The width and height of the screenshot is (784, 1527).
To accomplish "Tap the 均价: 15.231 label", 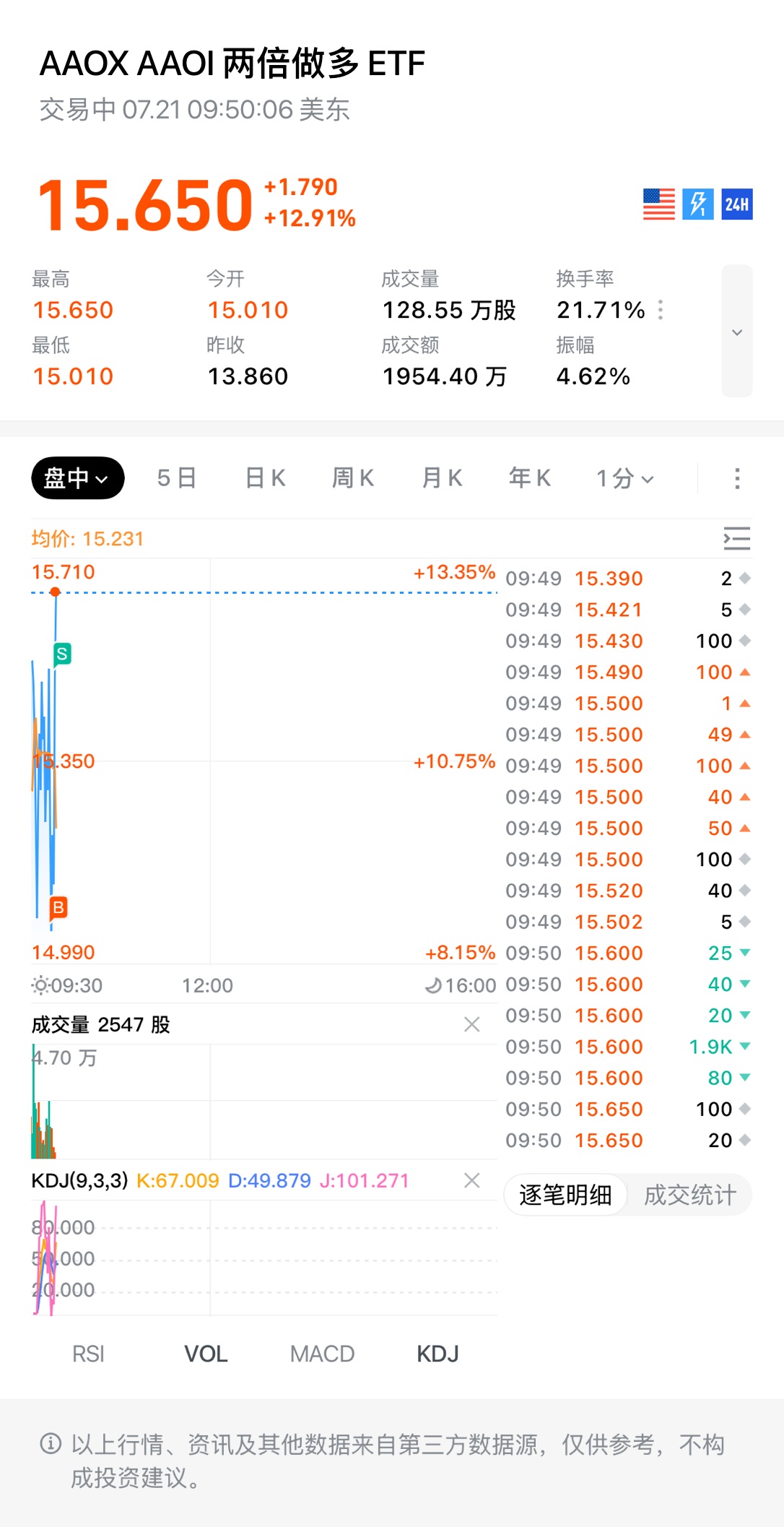I will point(87,539).
